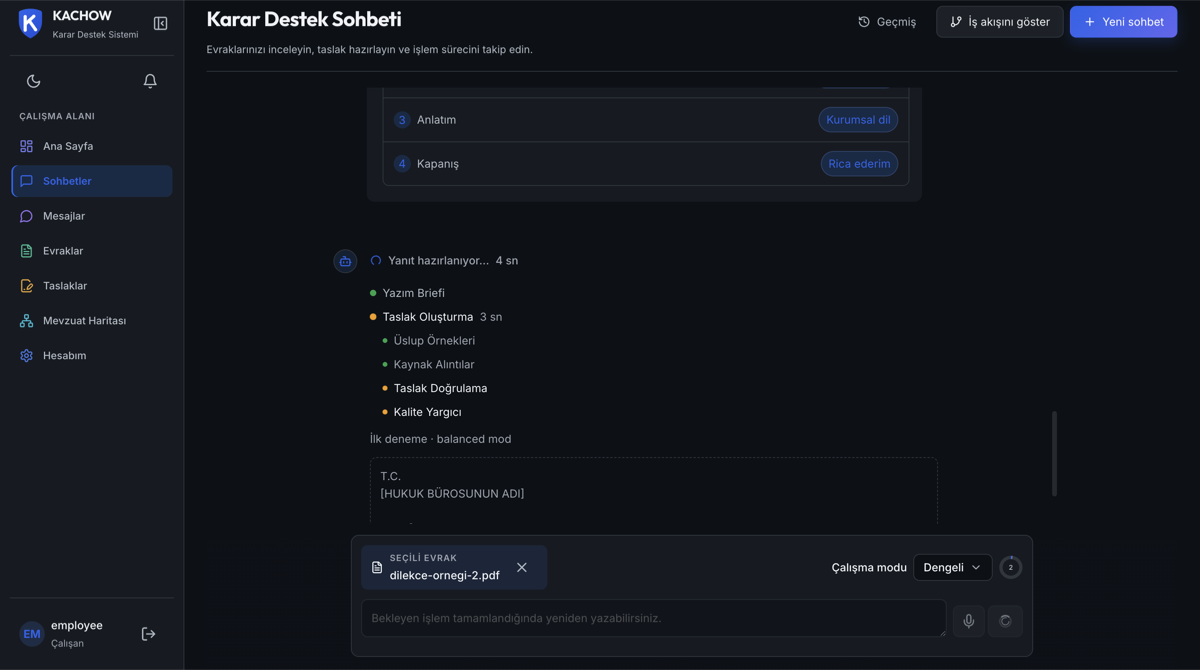
Task: Start a Yeni sohbet
Action: pyautogui.click(x=1123, y=22)
